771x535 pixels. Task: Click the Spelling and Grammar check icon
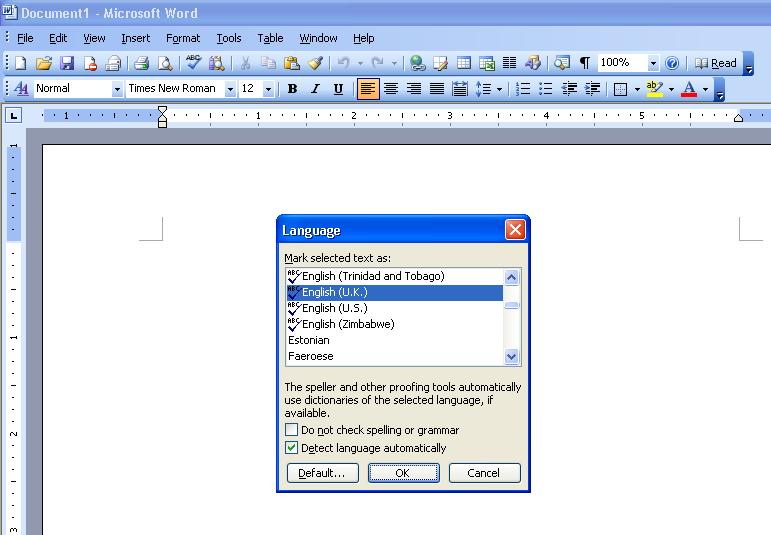point(194,63)
